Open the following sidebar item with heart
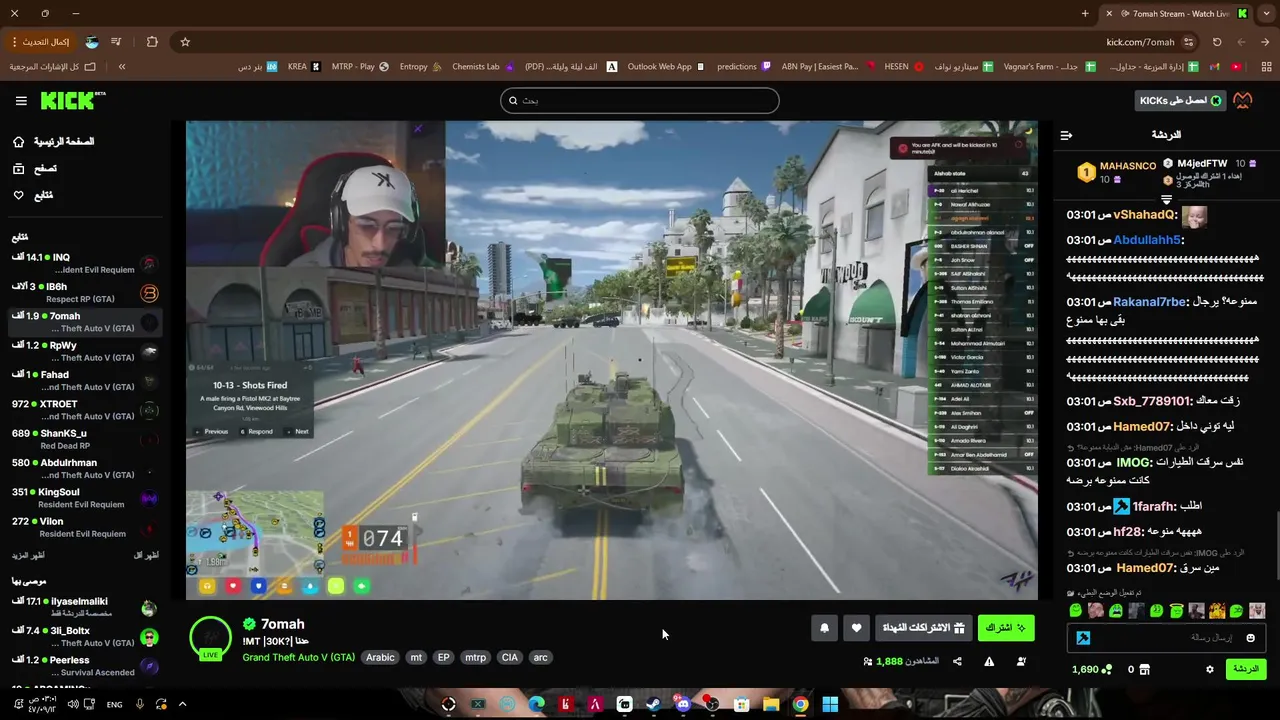 click(x=33, y=195)
